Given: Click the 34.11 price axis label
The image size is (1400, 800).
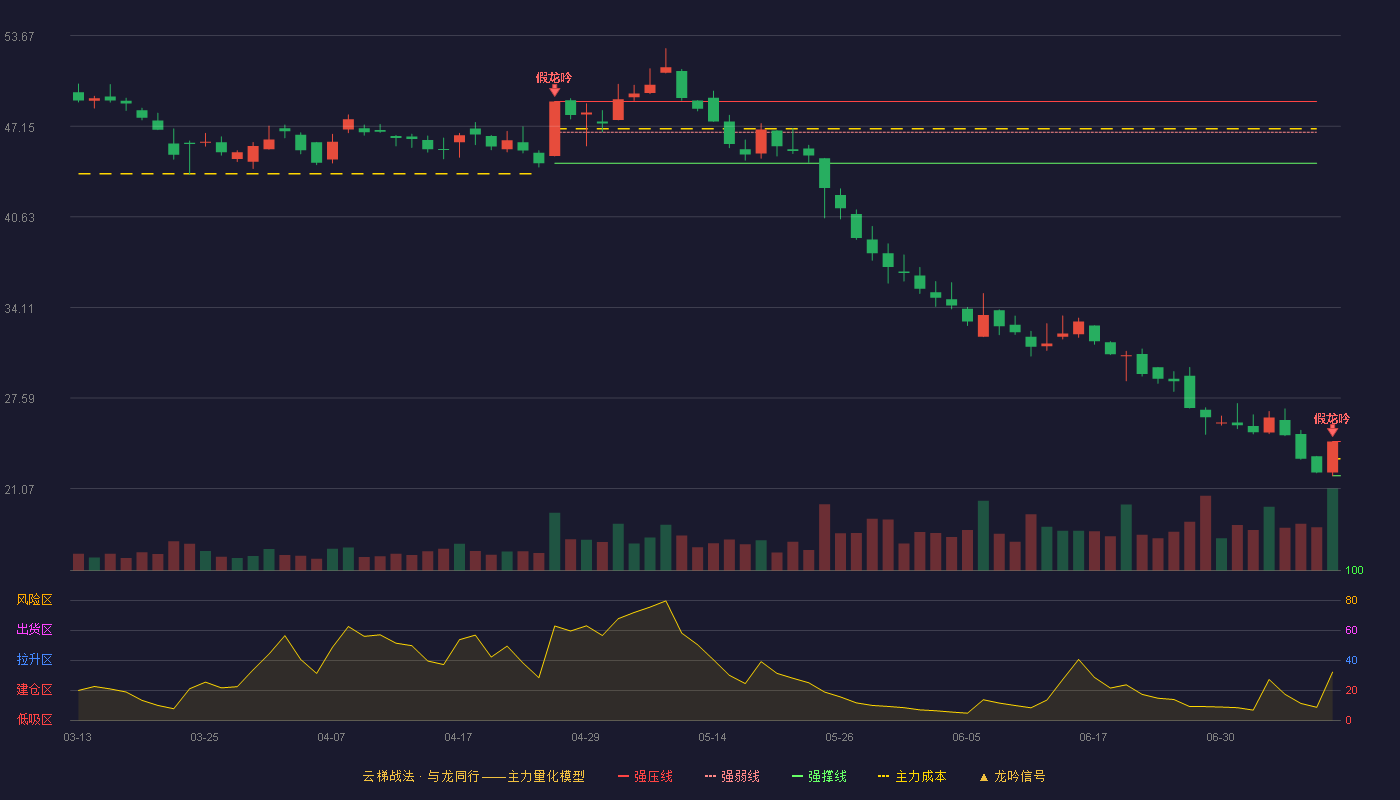Looking at the screenshot, I should coord(19,309).
